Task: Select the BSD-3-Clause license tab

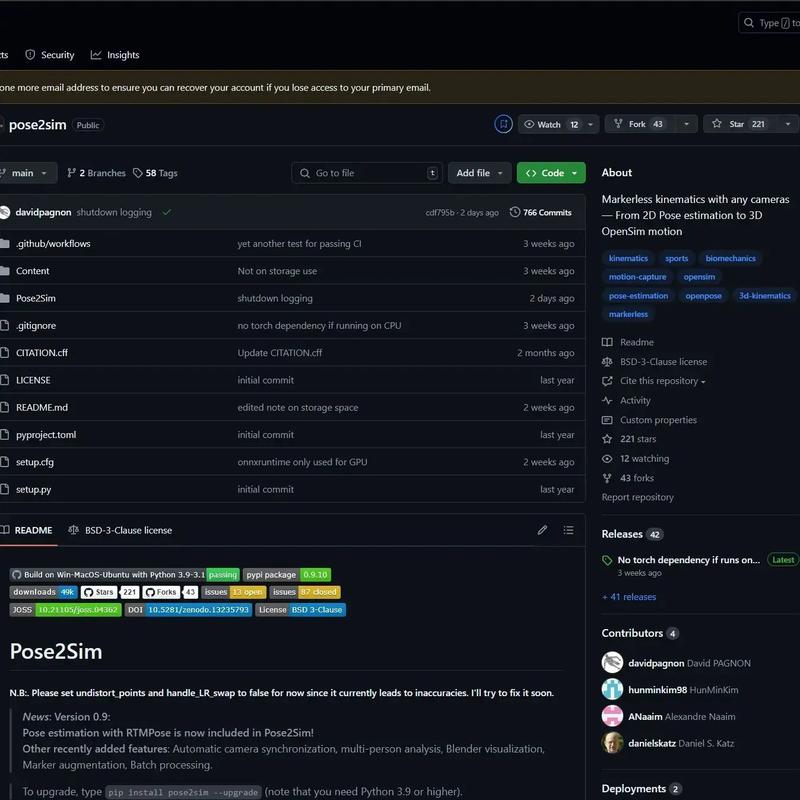Action: (x=120, y=530)
